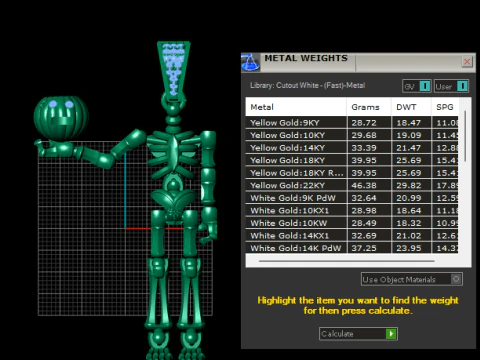This screenshot has width=480, height=360.
Task: Enable Use Object Materials option
Action: pos(412,279)
